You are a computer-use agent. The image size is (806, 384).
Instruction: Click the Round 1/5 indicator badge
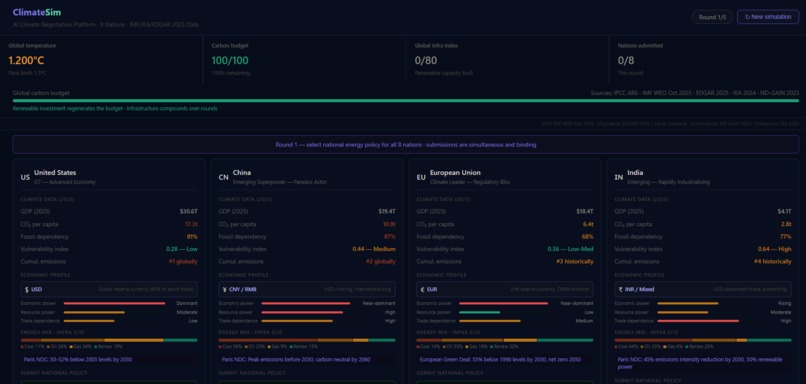click(712, 17)
